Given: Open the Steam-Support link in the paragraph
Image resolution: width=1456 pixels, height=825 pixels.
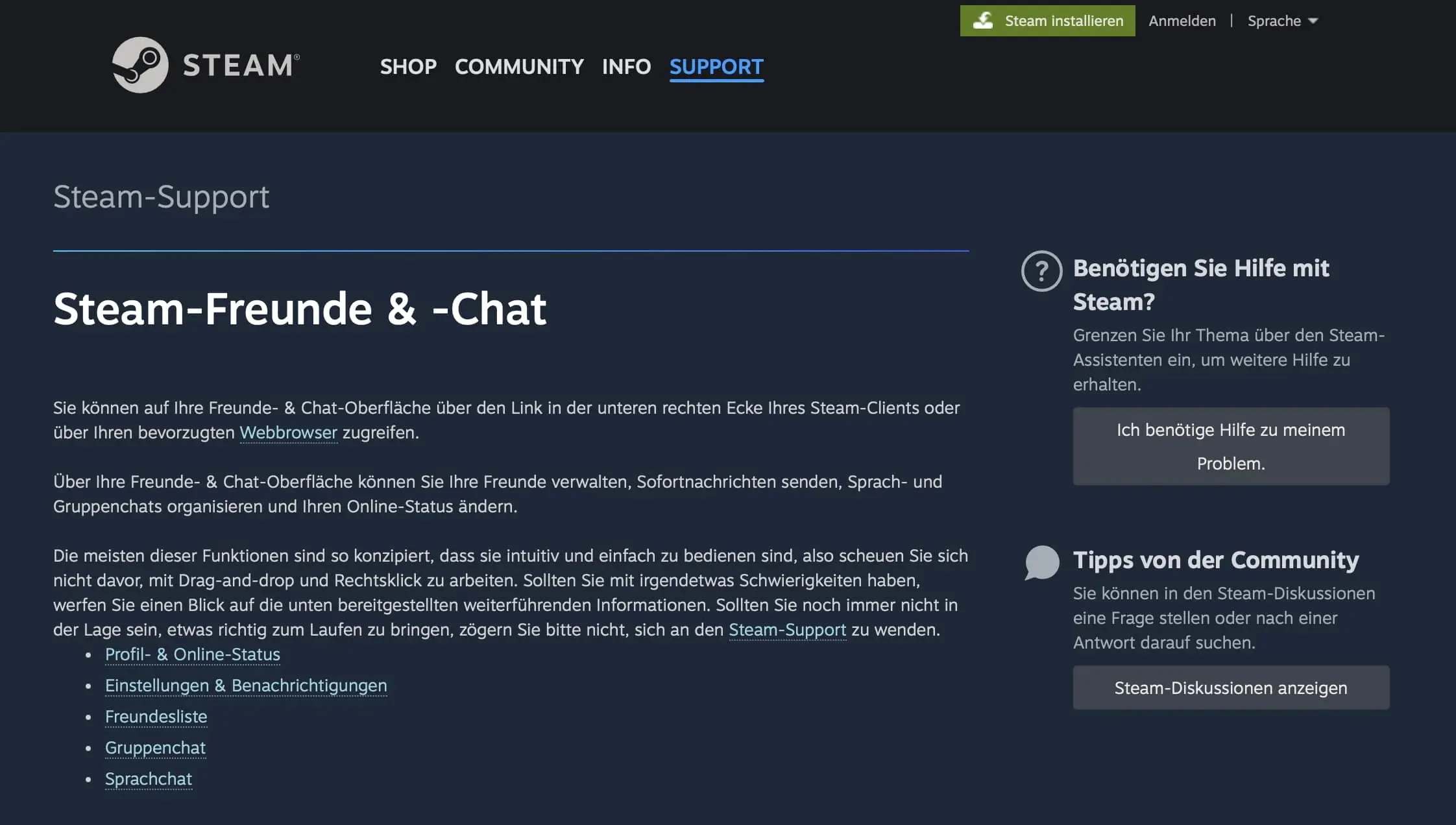Looking at the screenshot, I should (x=786, y=629).
